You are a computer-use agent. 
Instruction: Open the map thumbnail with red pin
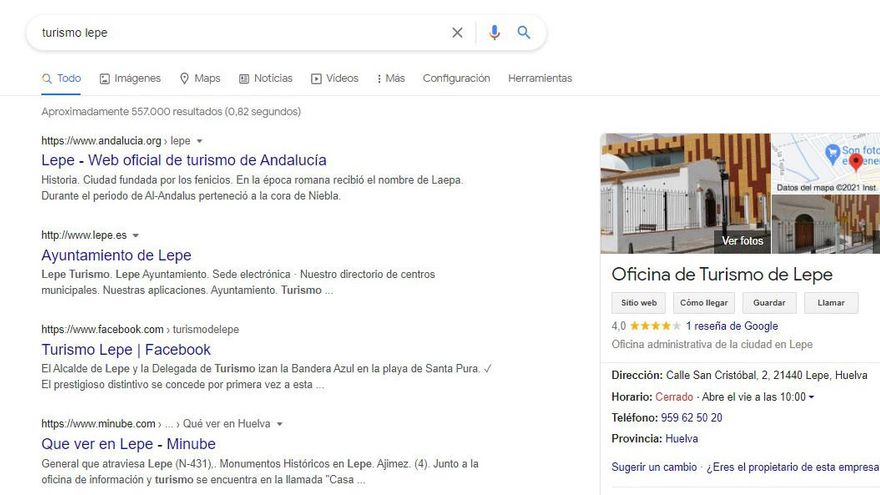point(826,163)
